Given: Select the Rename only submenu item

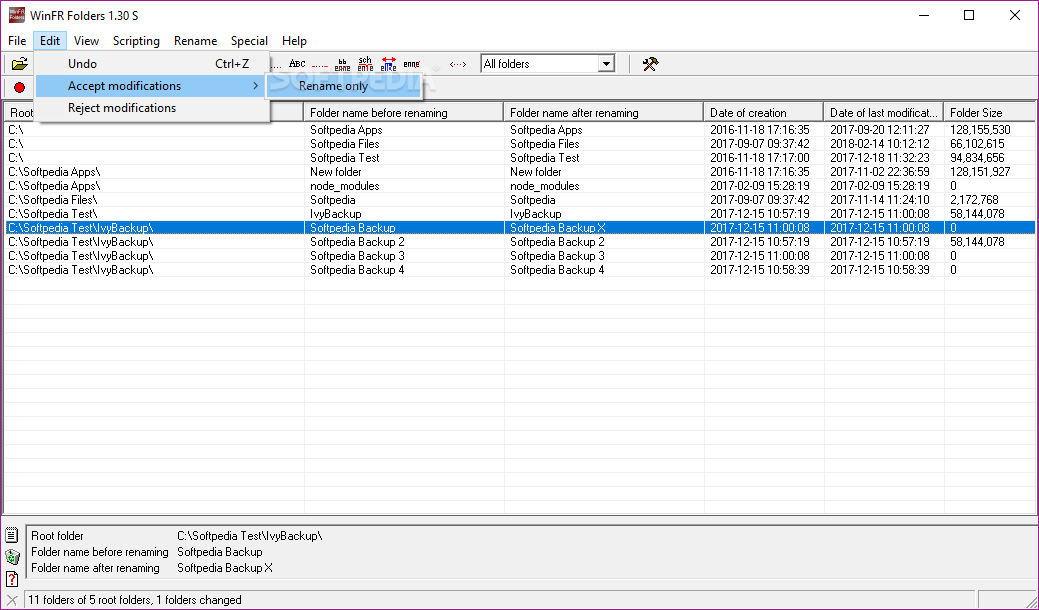Looking at the screenshot, I should click(x=344, y=86).
